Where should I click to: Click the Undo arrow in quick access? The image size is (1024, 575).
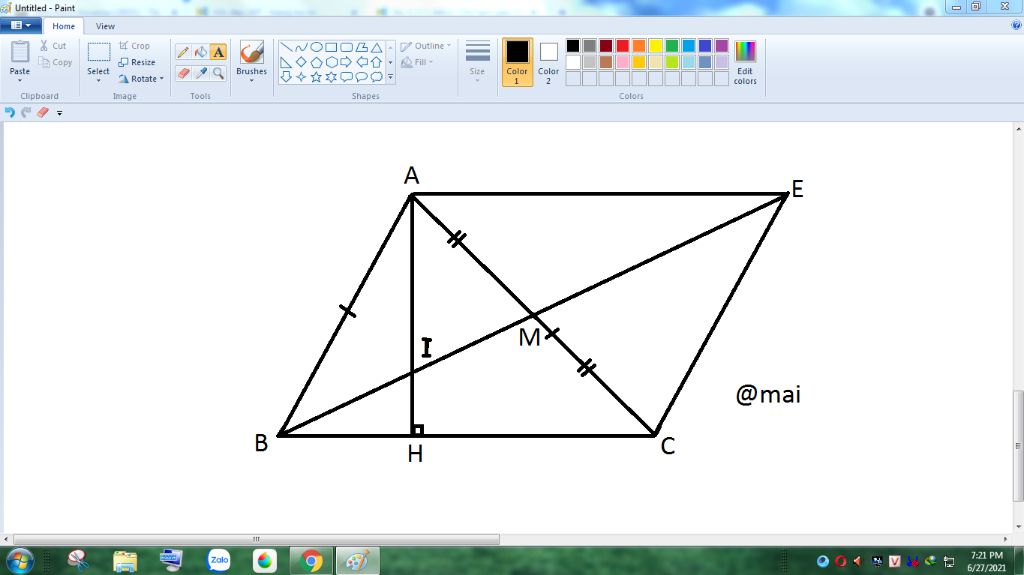coord(10,112)
